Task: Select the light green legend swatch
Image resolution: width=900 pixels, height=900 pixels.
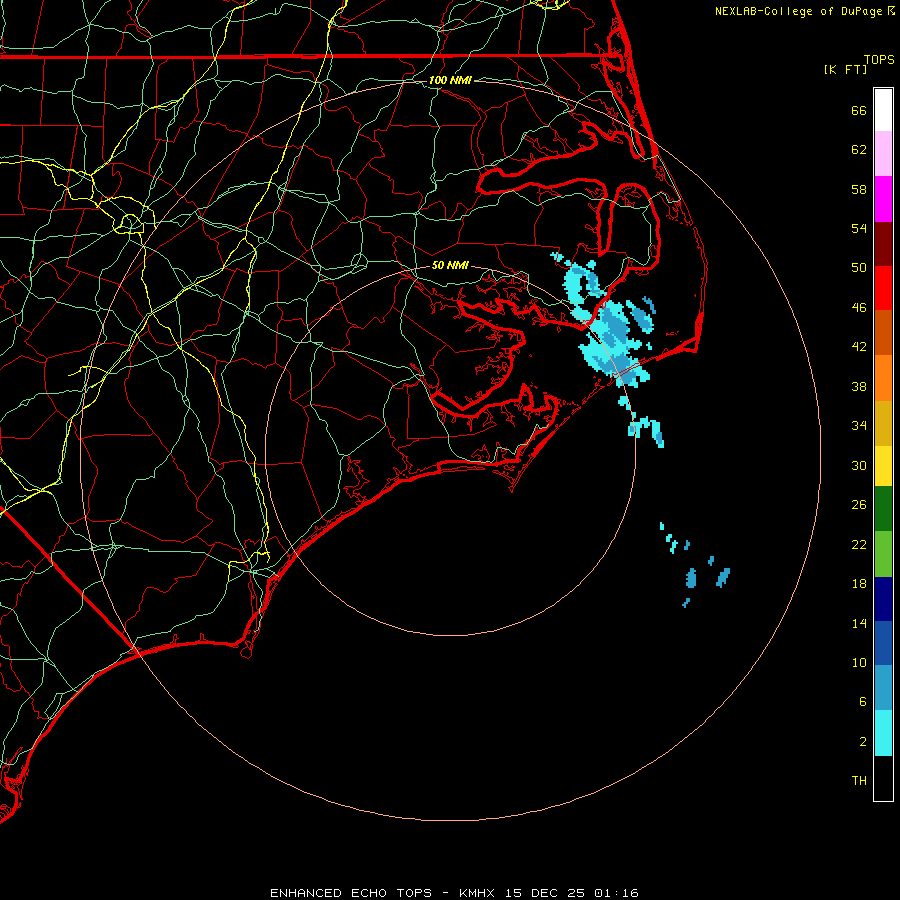Action: [883, 554]
